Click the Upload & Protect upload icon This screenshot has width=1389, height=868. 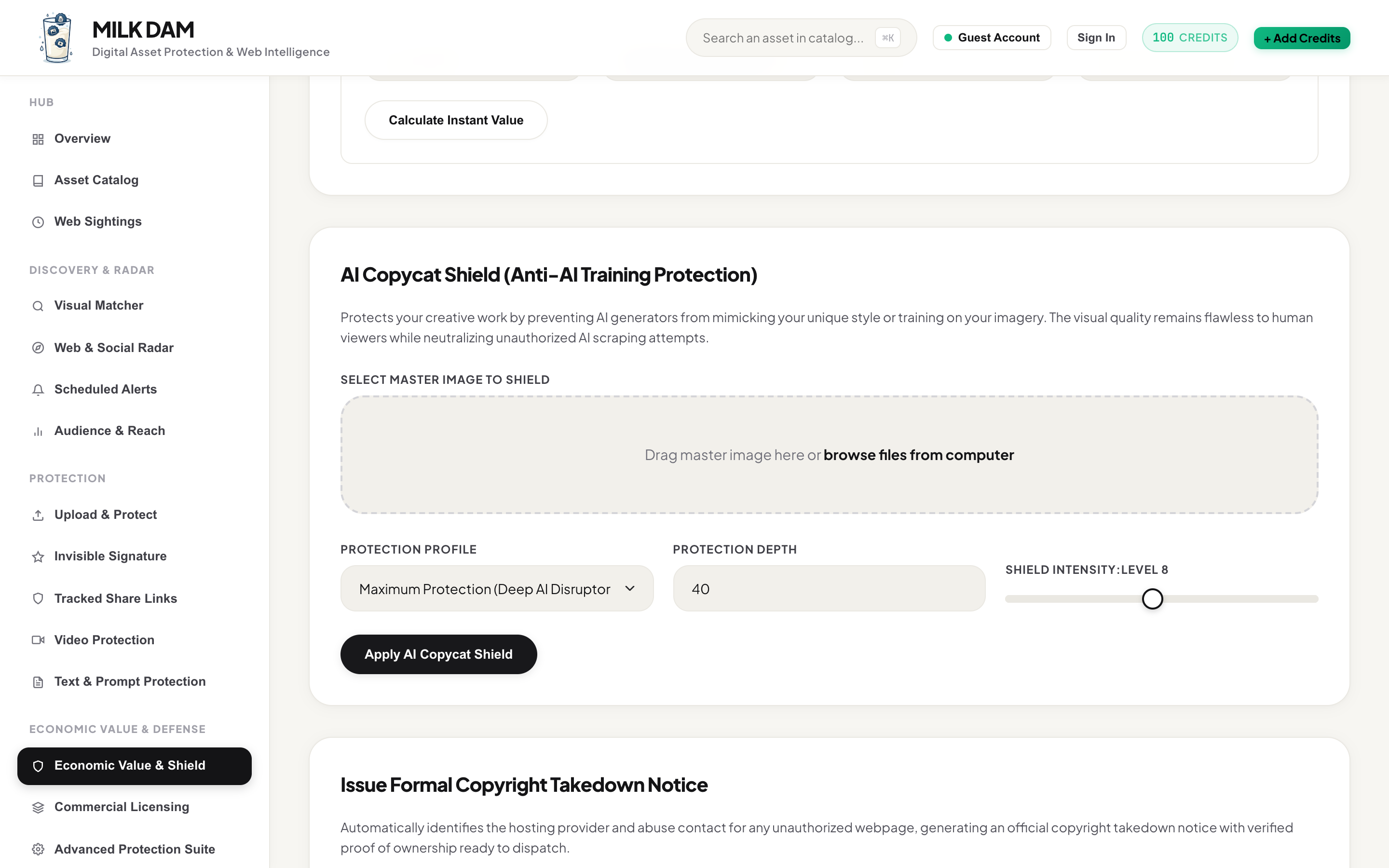[38, 515]
